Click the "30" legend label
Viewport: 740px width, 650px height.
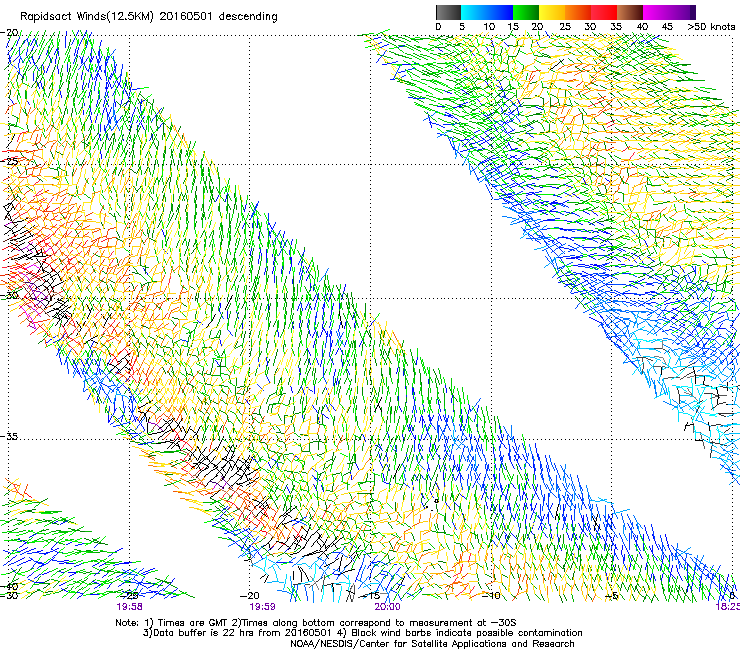click(x=590, y=27)
